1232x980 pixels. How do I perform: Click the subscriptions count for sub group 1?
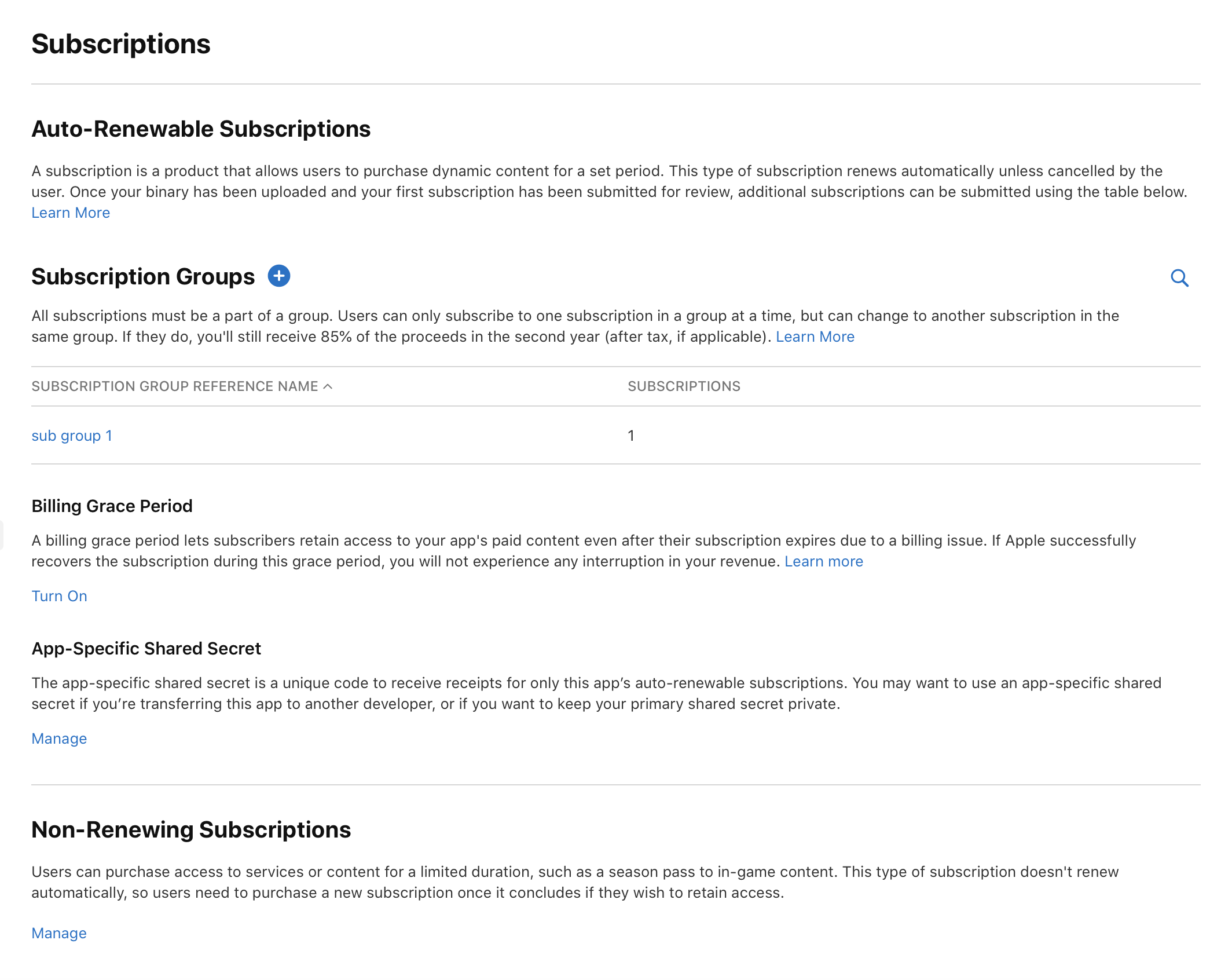[x=631, y=435]
